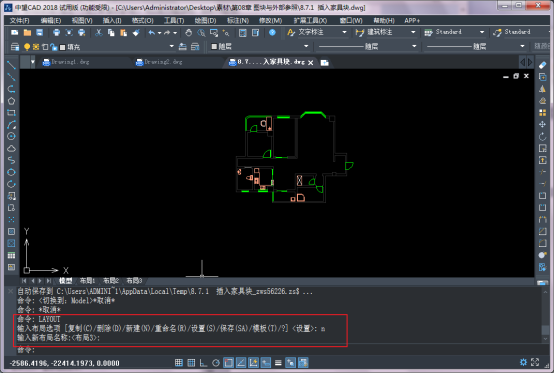Select the Move tool on the right toolbar

coord(542,124)
